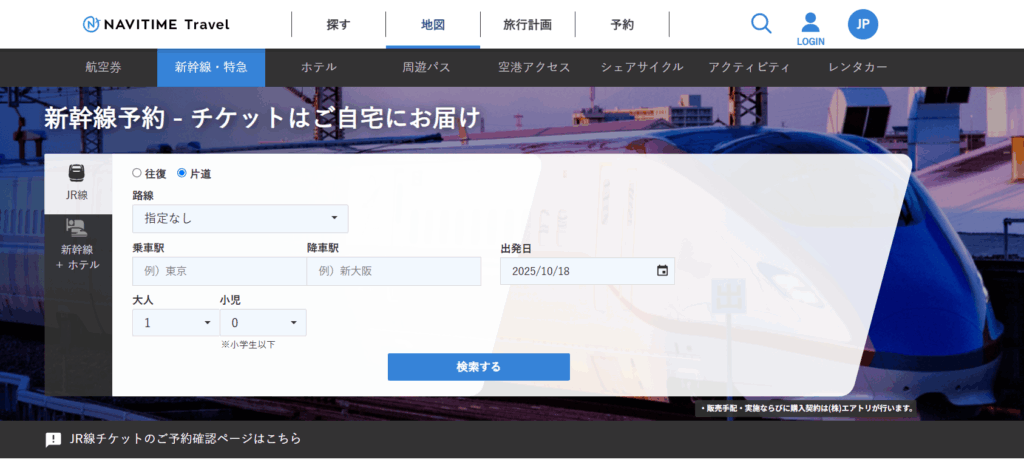1024x465 pixels.
Task: Expand the 路線 dropdown showing 指定なし
Action: coord(240,218)
